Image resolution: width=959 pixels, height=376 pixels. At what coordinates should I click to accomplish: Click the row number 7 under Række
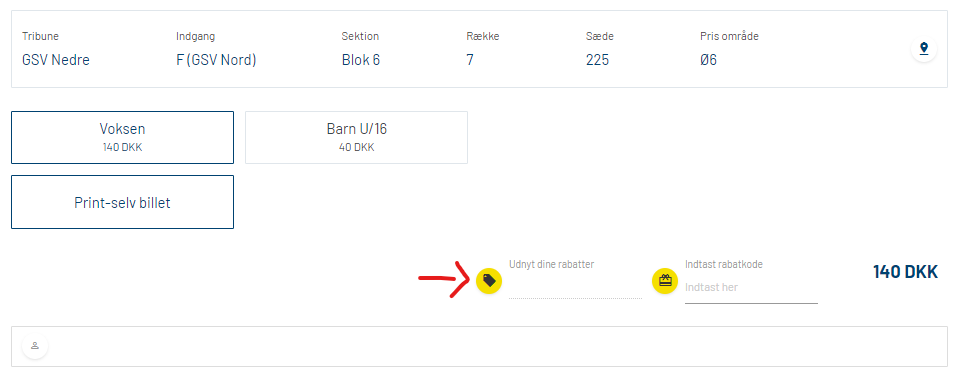(470, 61)
